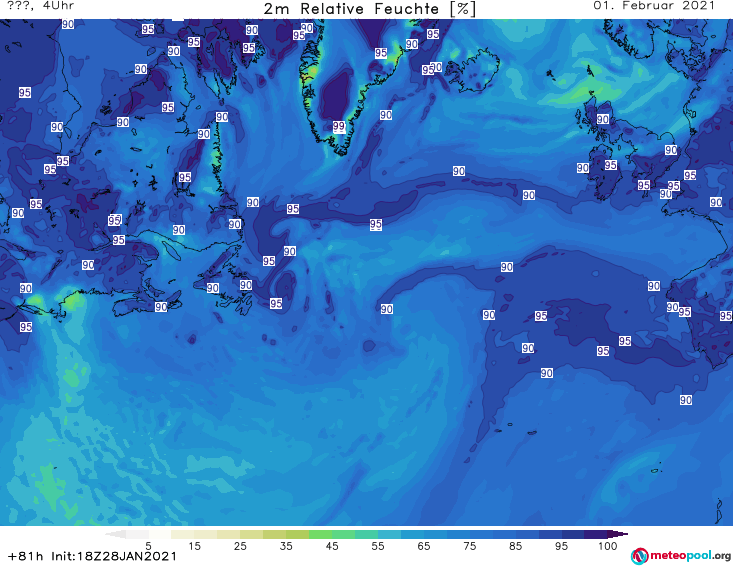Image resolution: width=733 pixels, height=566 pixels.
Task: Click legend value '55' on color scale
Action: (x=378, y=546)
